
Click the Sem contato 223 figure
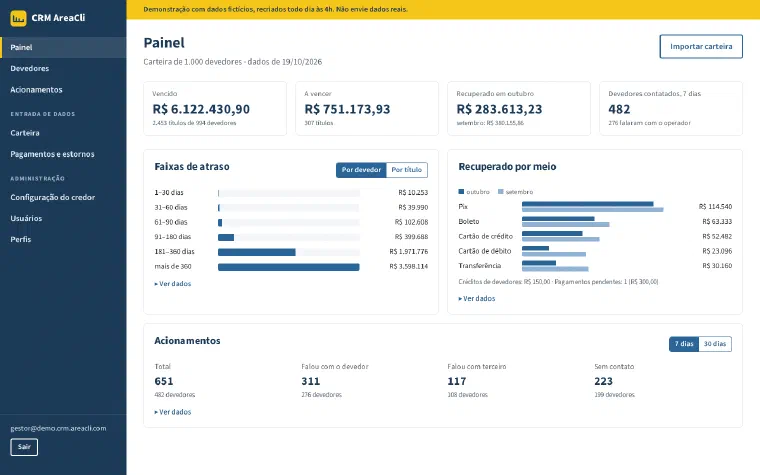tap(603, 381)
